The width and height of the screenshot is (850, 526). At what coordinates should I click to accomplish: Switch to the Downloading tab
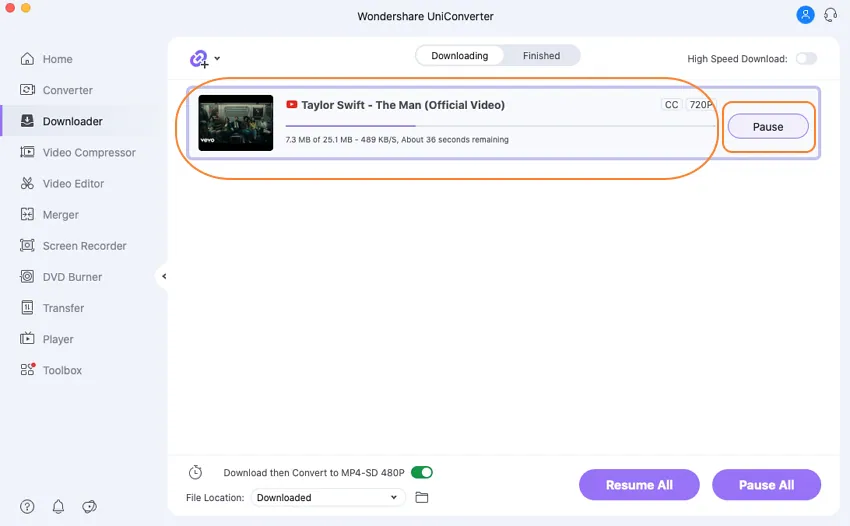coord(460,56)
